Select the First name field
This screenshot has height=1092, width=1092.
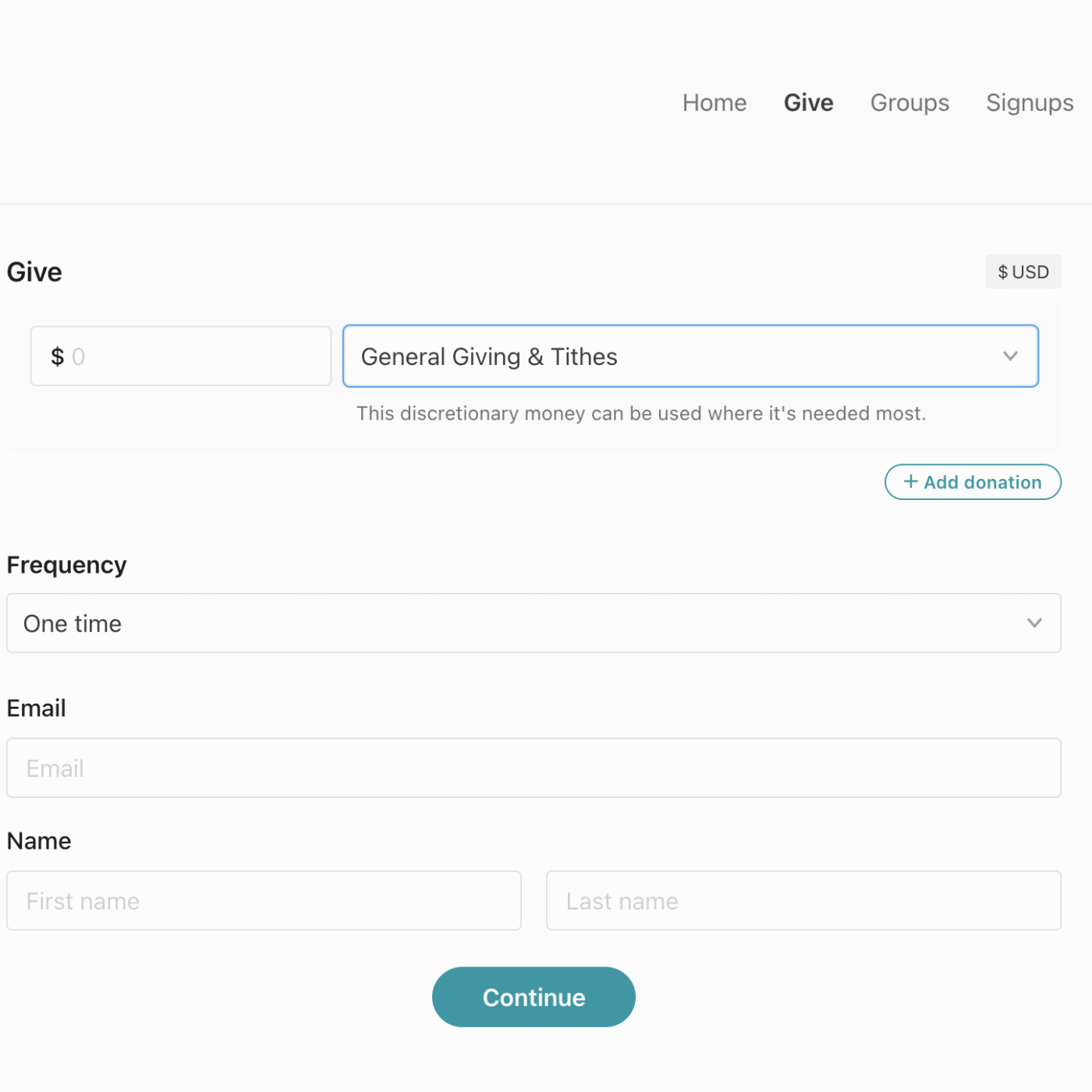pyautogui.click(x=264, y=901)
